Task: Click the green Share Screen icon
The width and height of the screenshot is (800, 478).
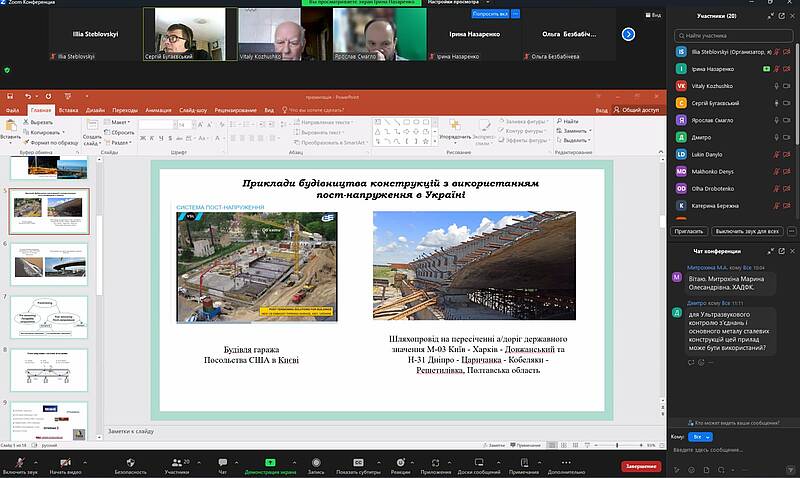Action: 270,462
